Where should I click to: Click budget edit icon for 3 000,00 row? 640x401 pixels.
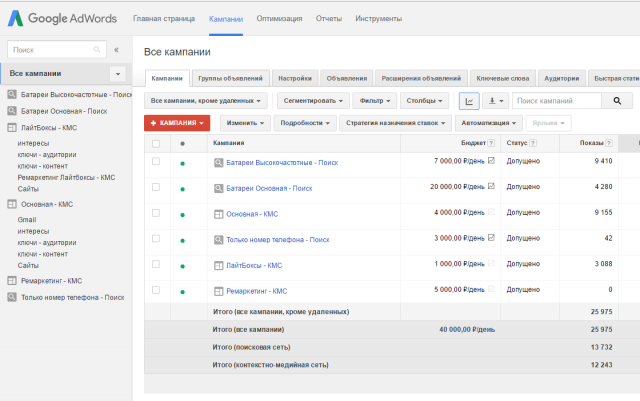click(491, 238)
